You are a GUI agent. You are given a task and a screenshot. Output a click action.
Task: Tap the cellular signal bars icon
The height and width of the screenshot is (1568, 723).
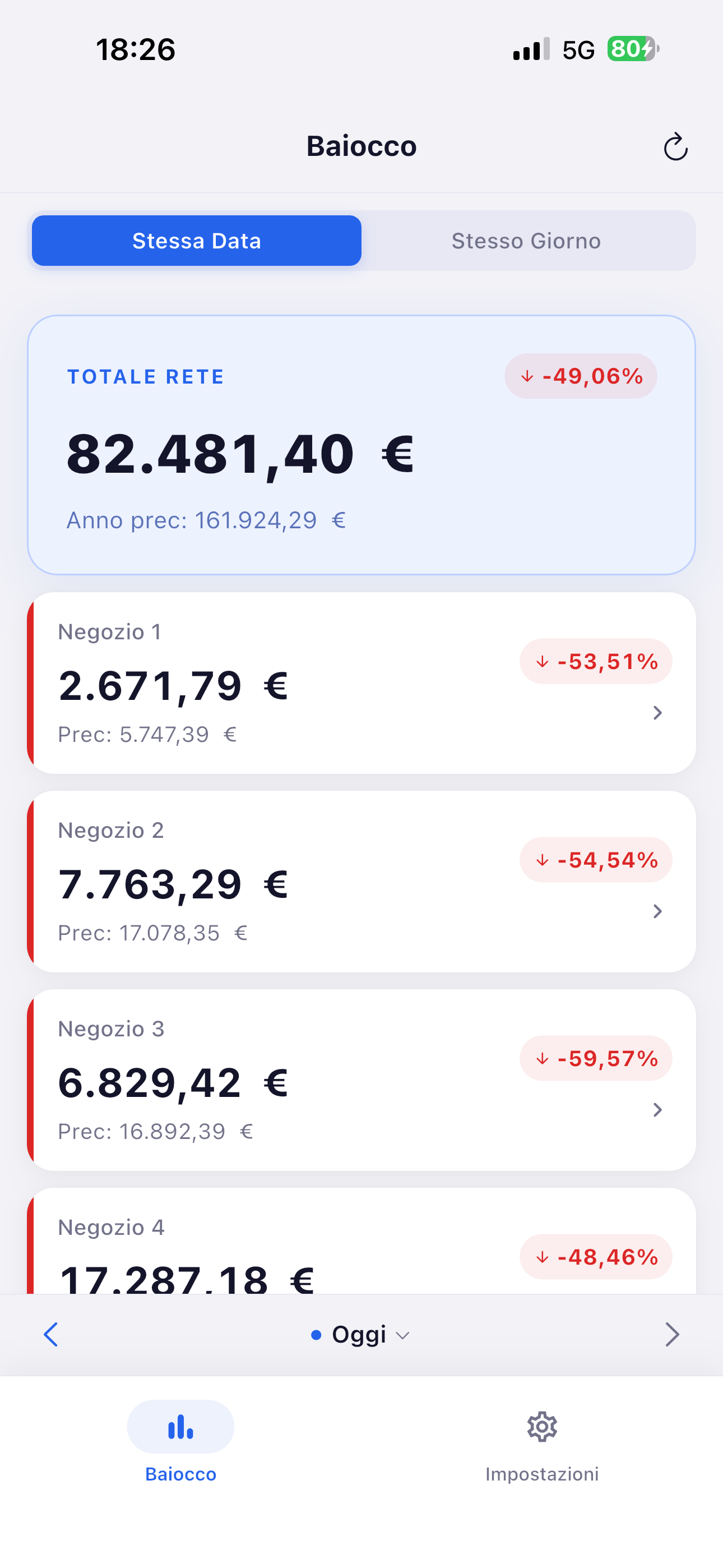point(531,49)
